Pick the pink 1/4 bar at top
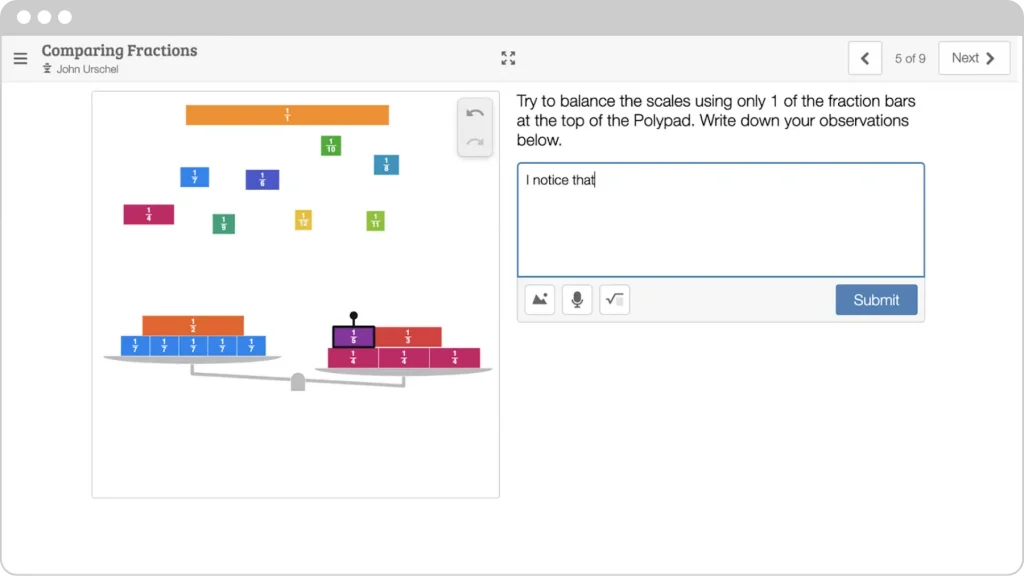This screenshot has height=576, width=1024. pyautogui.click(x=149, y=214)
